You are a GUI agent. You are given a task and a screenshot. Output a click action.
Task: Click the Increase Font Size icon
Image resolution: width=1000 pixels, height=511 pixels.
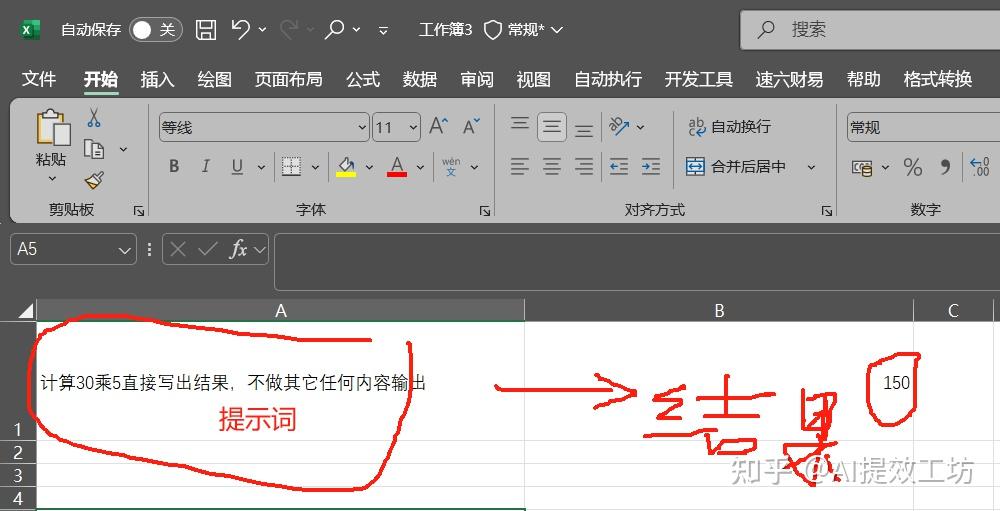(439, 126)
